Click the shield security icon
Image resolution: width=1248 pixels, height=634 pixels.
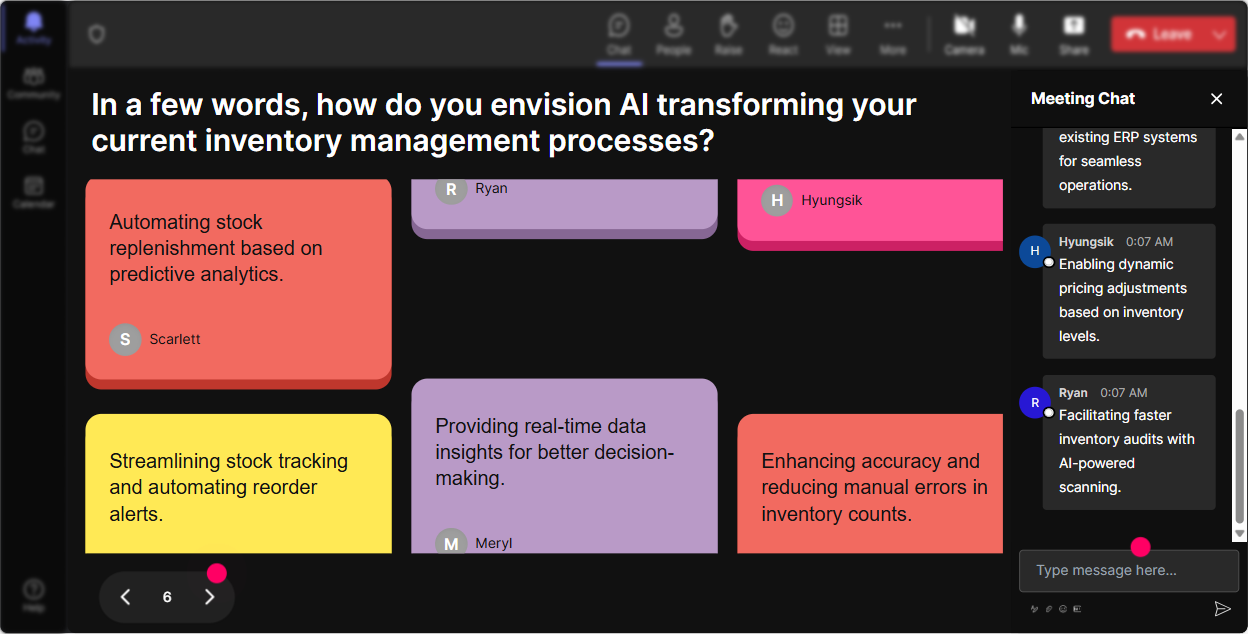click(x=96, y=34)
